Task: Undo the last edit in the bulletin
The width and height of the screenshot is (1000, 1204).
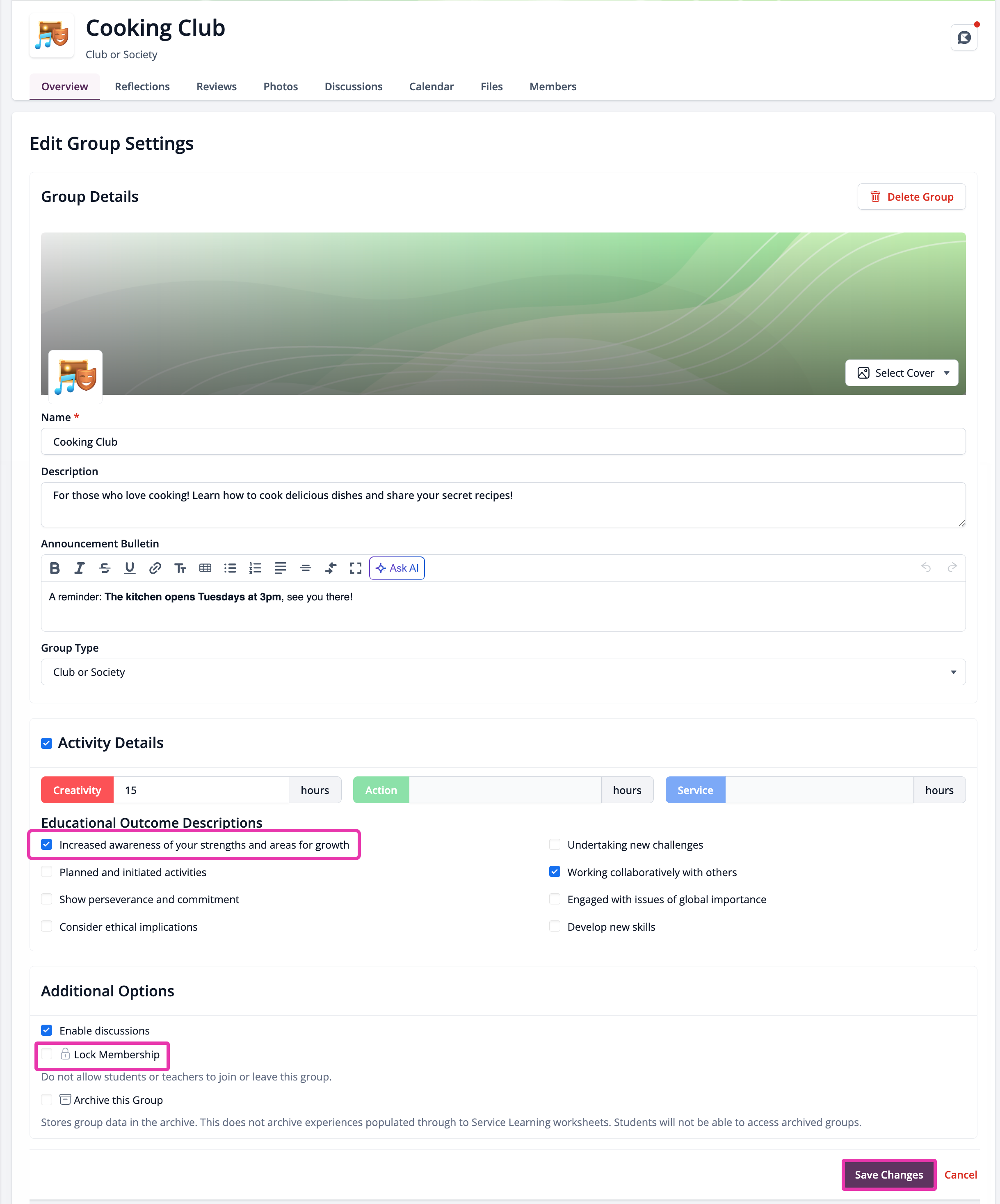Action: tap(926, 567)
